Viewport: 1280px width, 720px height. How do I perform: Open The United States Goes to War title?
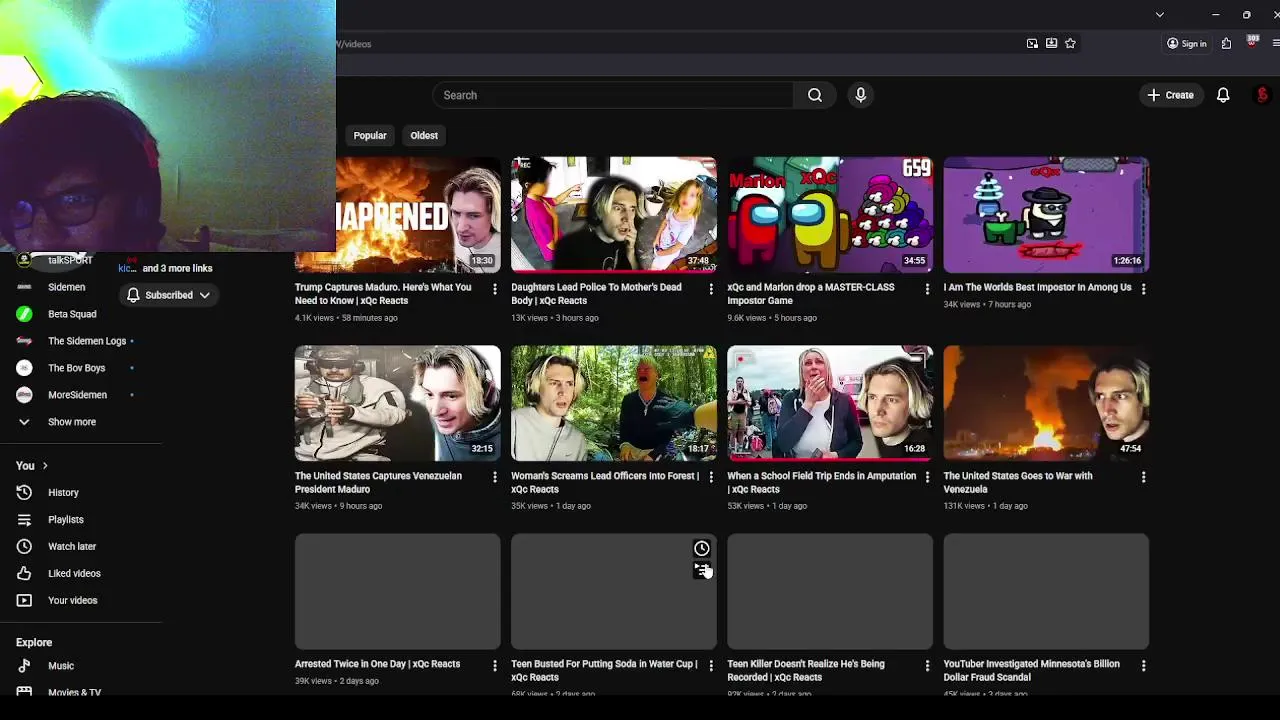(1017, 482)
